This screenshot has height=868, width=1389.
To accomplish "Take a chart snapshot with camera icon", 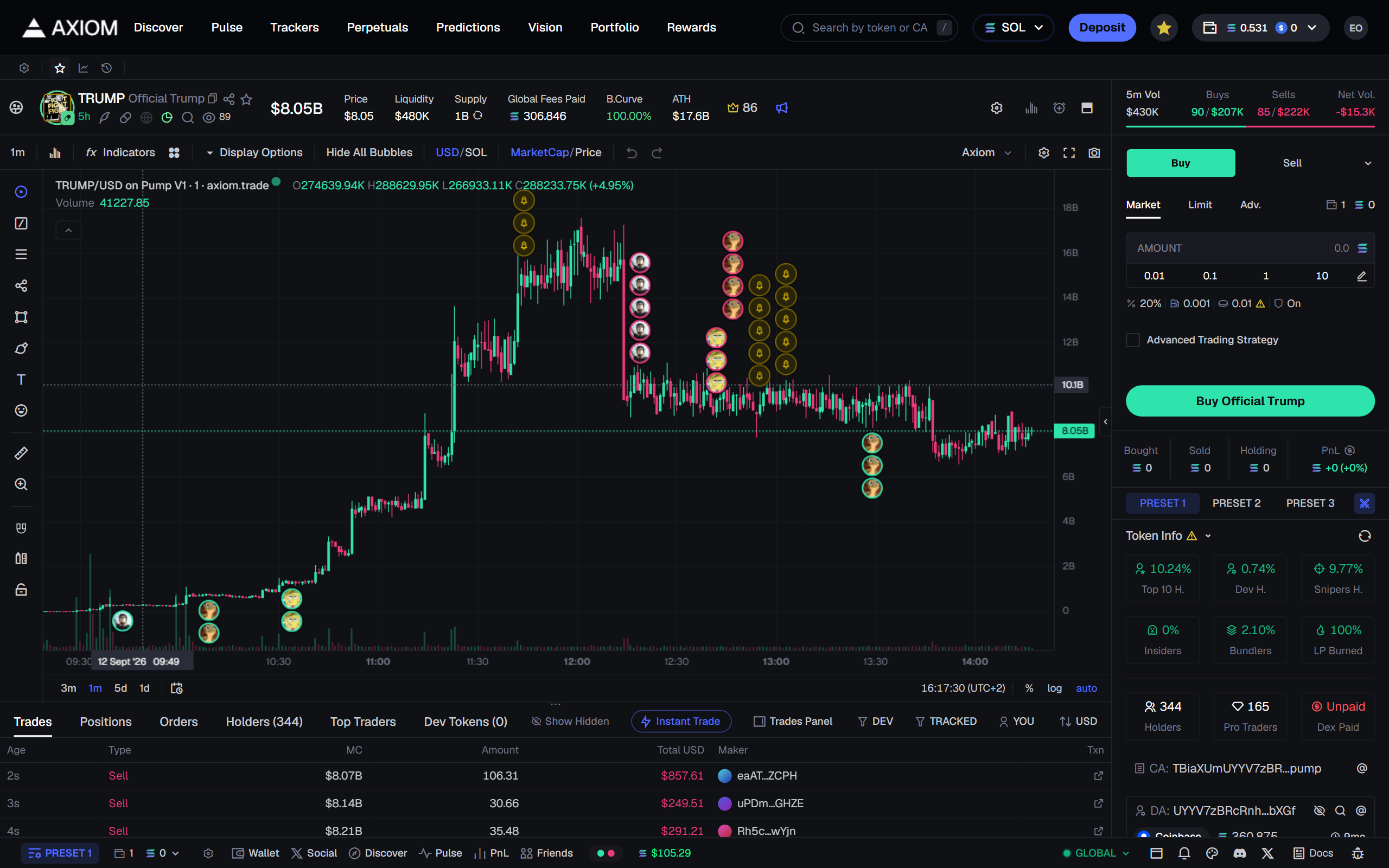I will (x=1094, y=152).
